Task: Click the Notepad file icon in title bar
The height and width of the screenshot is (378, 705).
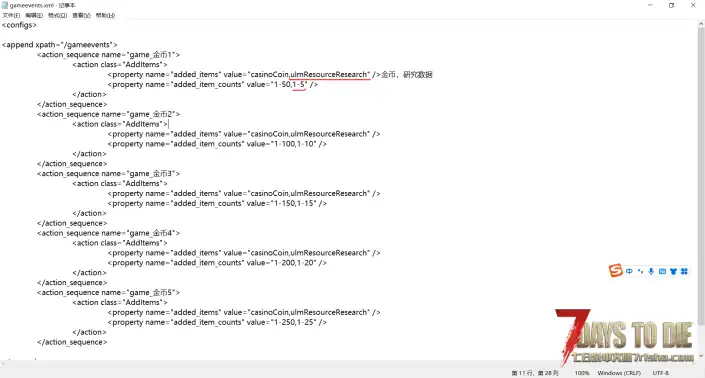Action: 5,5
